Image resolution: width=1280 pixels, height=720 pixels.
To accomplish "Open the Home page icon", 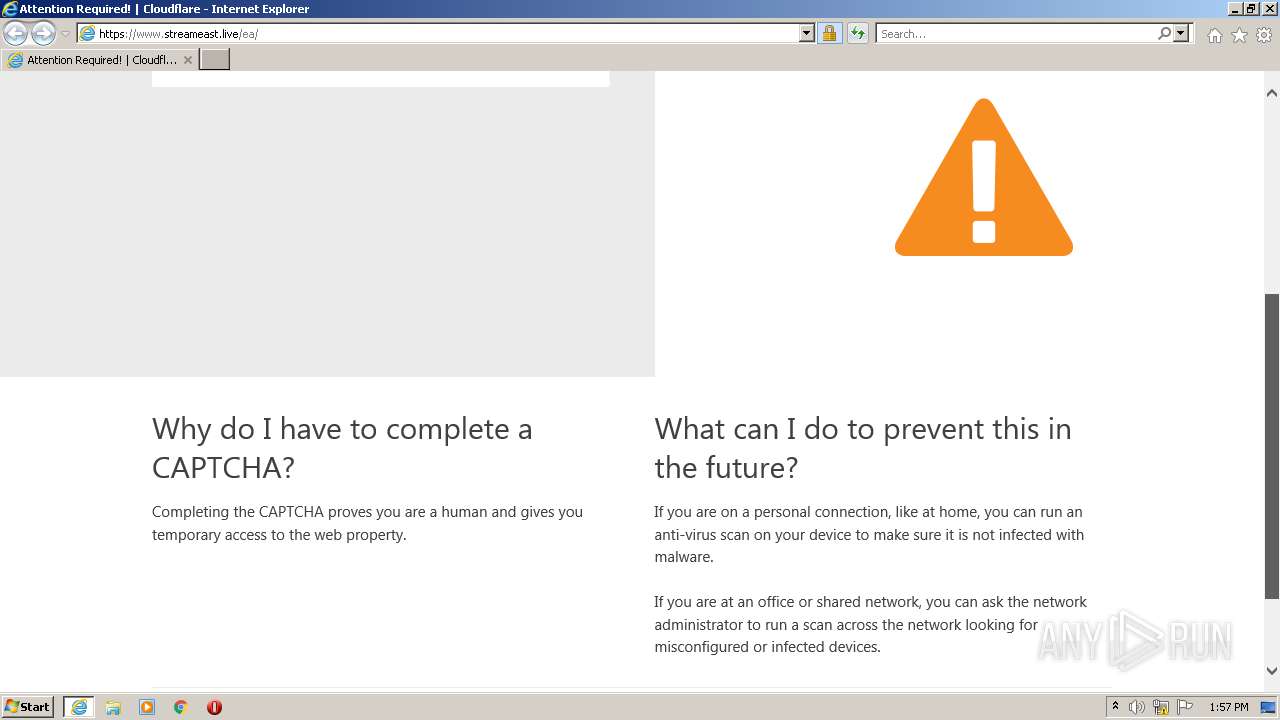I will 1214,35.
